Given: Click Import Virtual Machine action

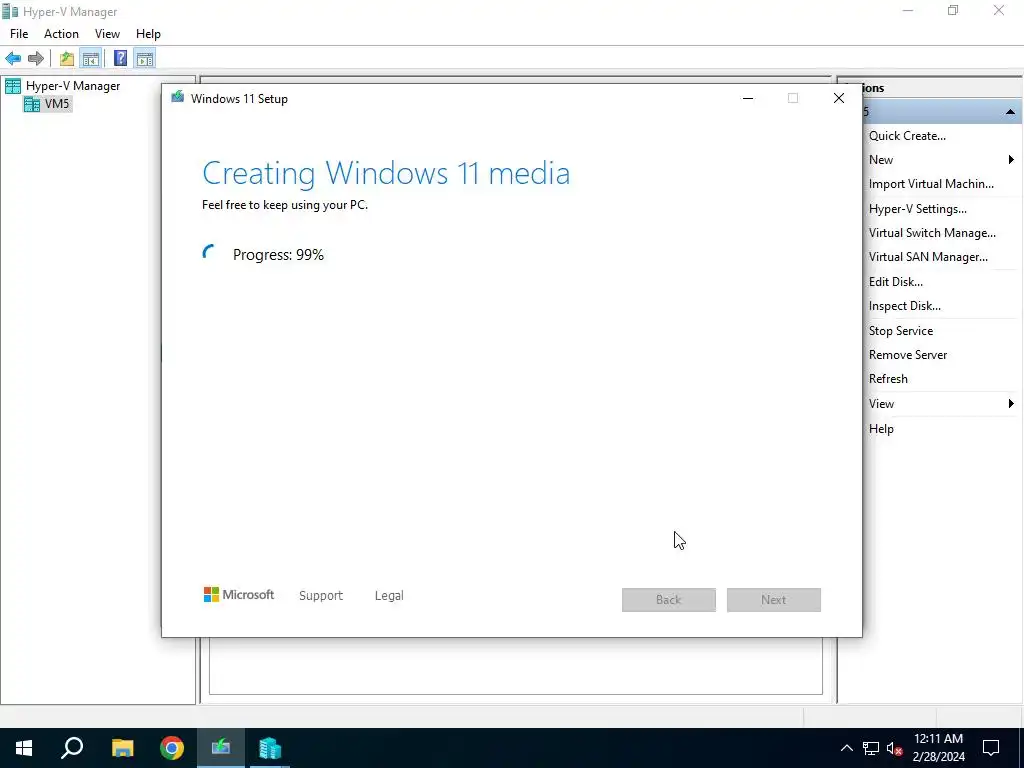Looking at the screenshot, I should click(931, 184).
